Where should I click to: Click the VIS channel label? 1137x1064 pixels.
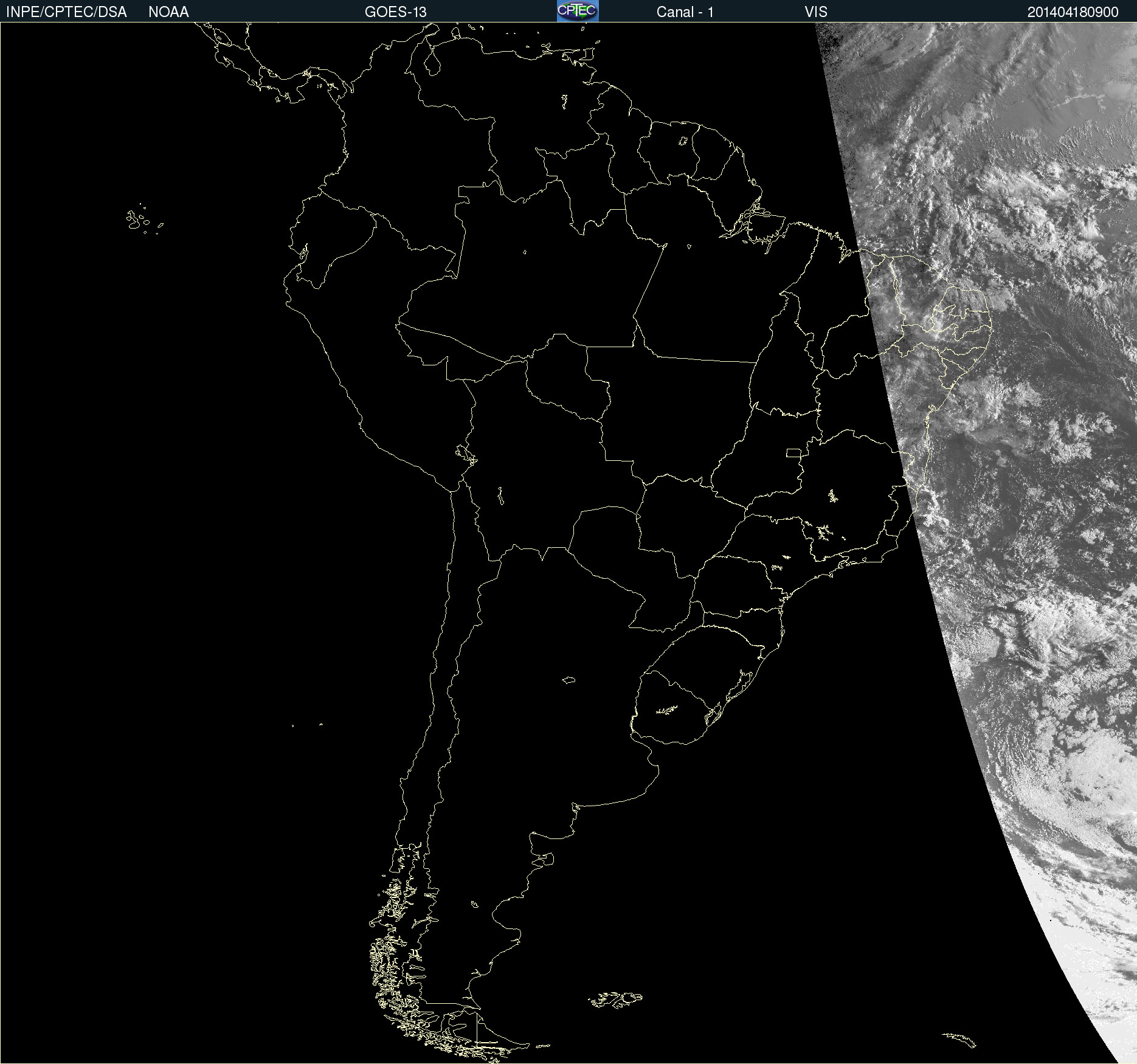tap(816, 12)
